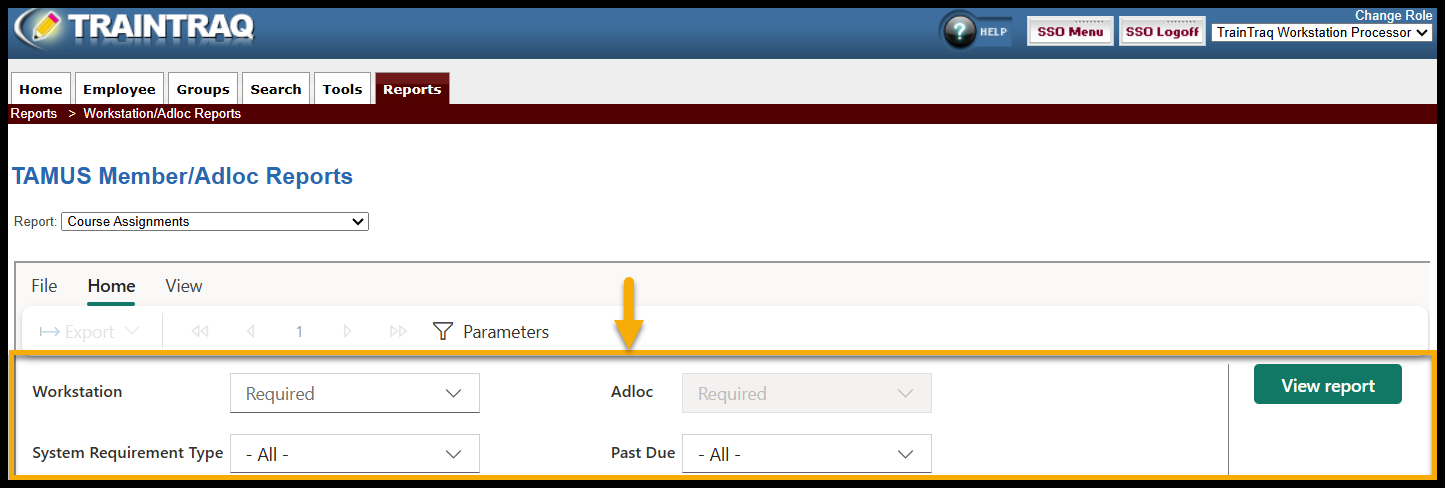This screenshot has height=488, width=1445.
Task: Switch to the Employee tab
Action: pos(119,89)
